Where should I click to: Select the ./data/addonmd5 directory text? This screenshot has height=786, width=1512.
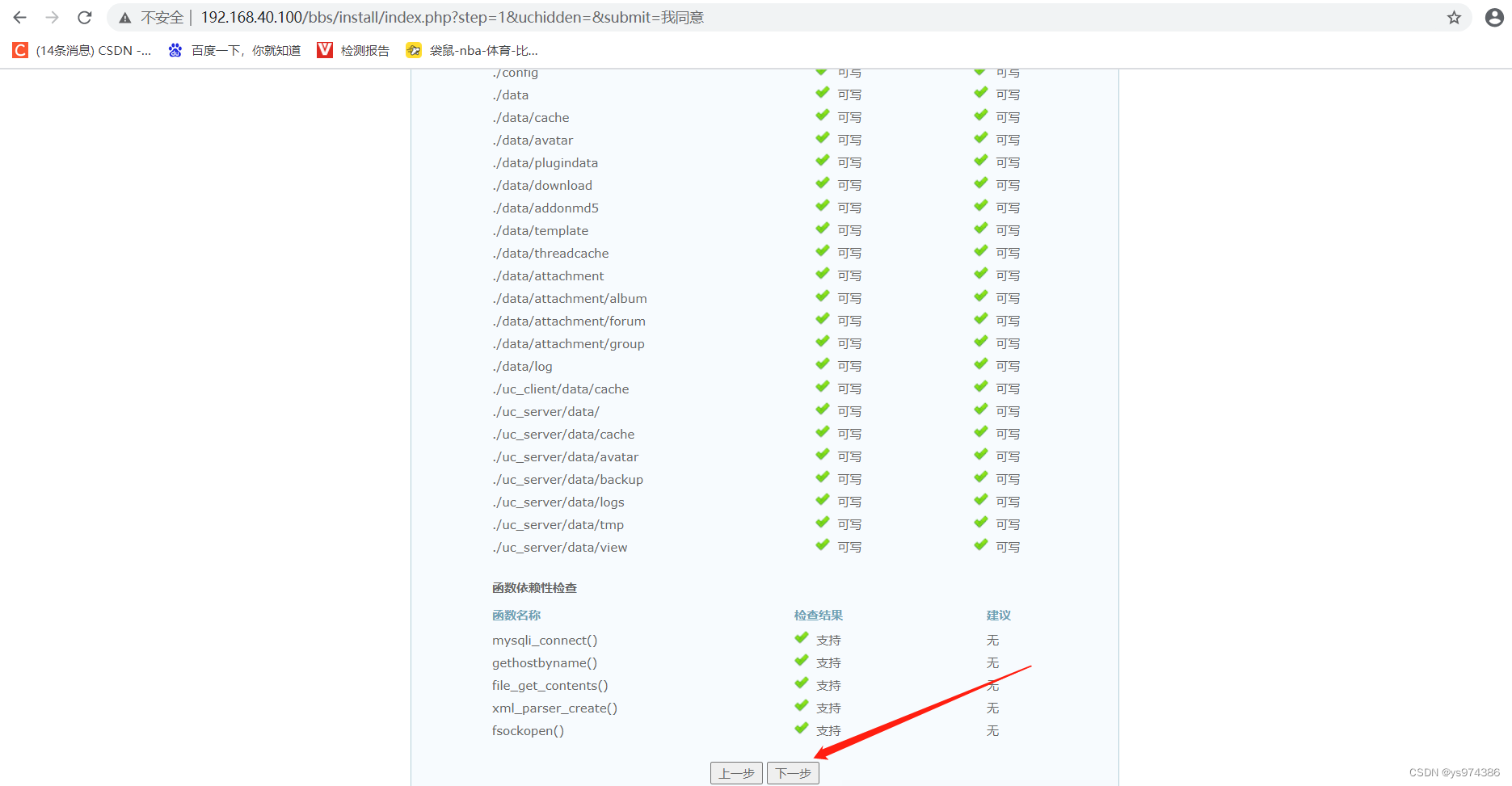coord(545,208)
